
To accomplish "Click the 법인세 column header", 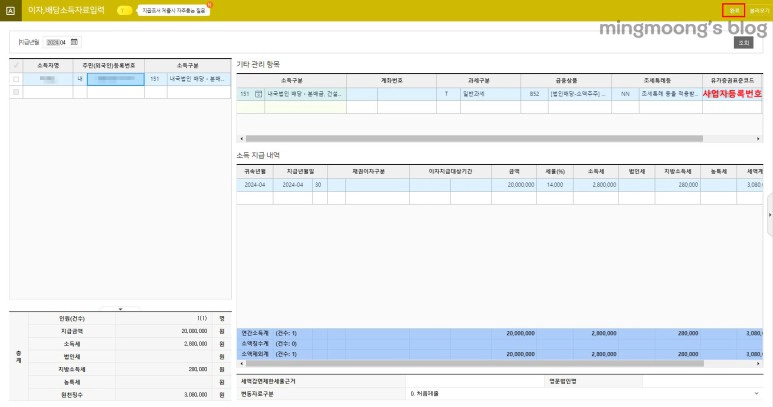I will [637, 171].
